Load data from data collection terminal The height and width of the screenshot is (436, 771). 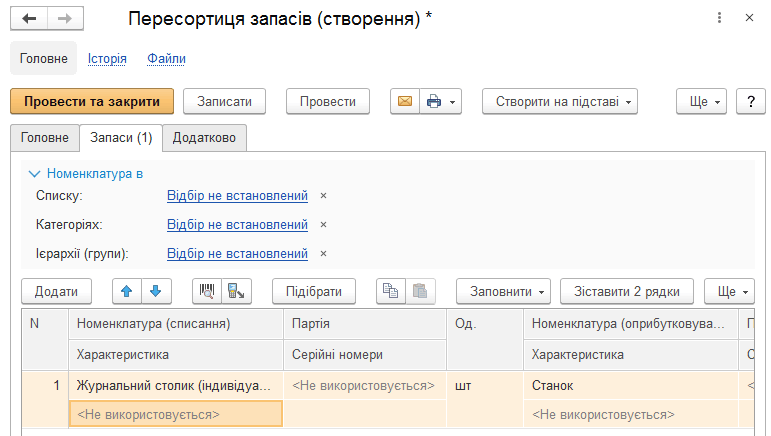(237, 291)
